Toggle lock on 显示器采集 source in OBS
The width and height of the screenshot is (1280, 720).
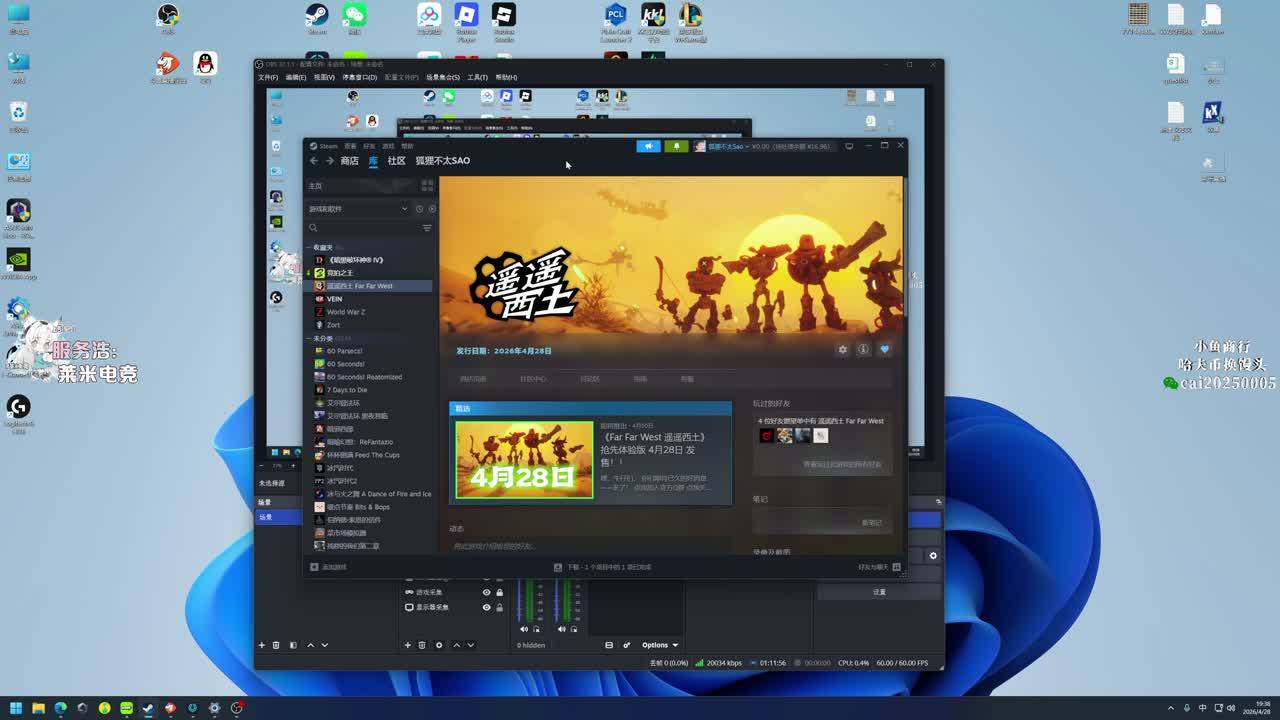[x=500, y=607]
